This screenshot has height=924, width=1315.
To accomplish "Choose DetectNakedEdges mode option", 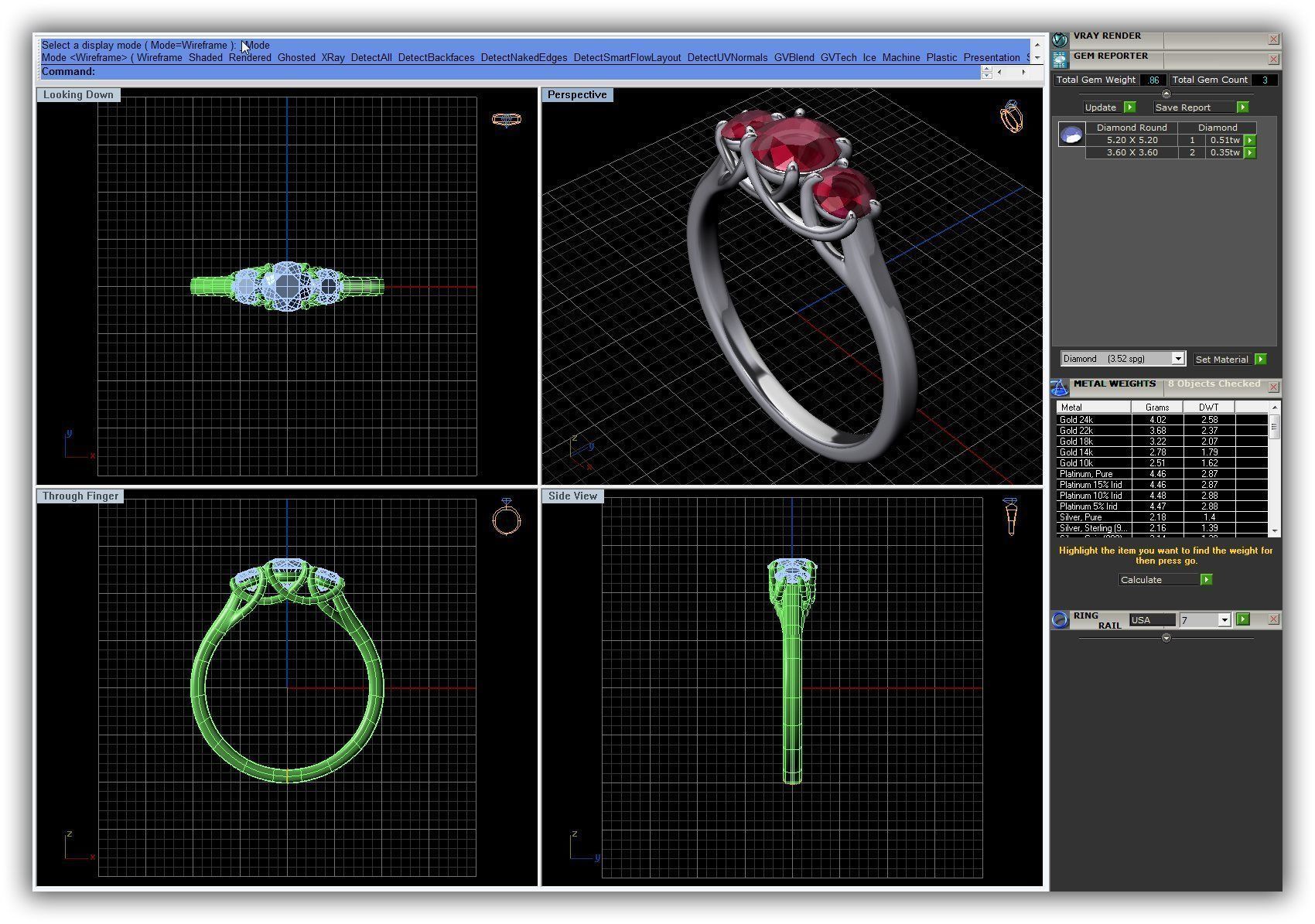I will pyautogui.click(x=524, y=57).
